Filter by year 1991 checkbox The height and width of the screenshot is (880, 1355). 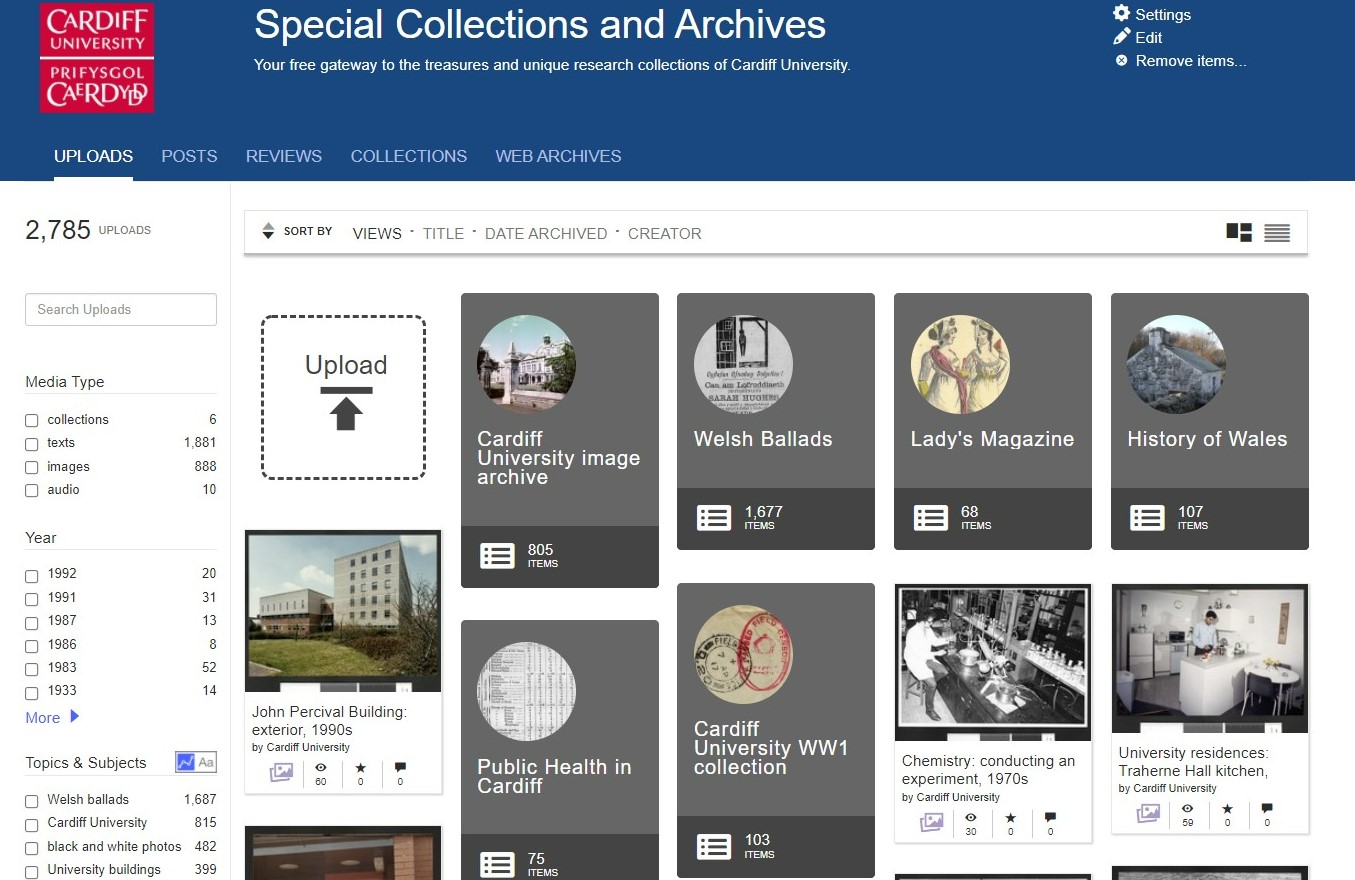(32, 598)
